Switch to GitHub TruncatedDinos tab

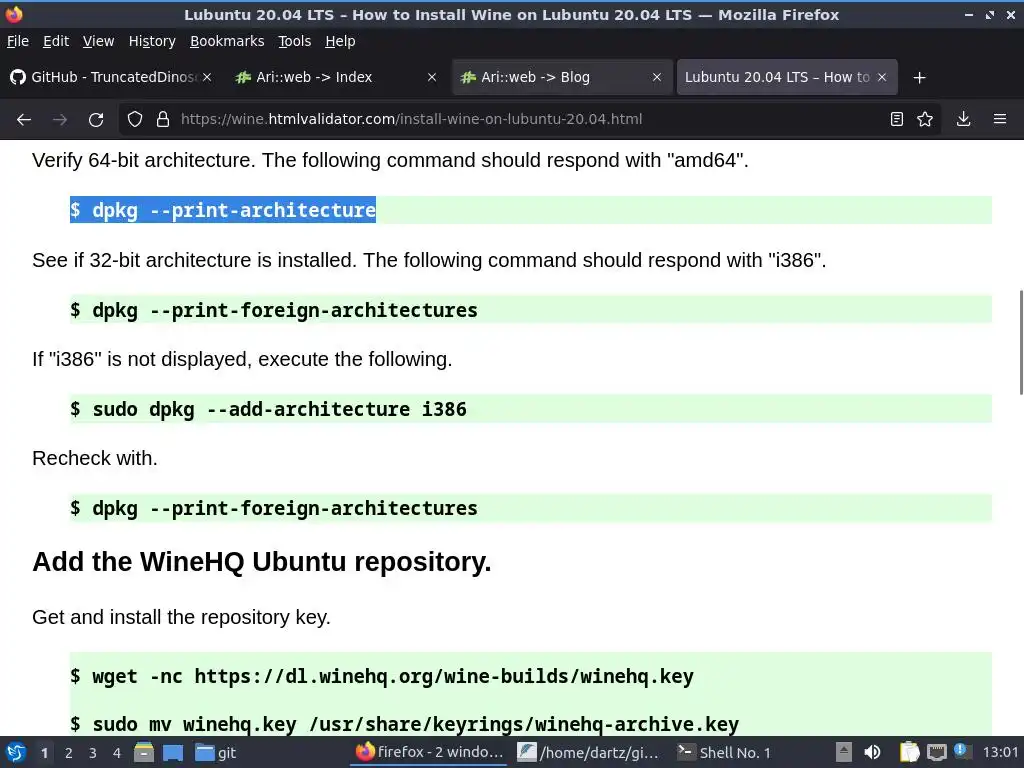[111, 77]
